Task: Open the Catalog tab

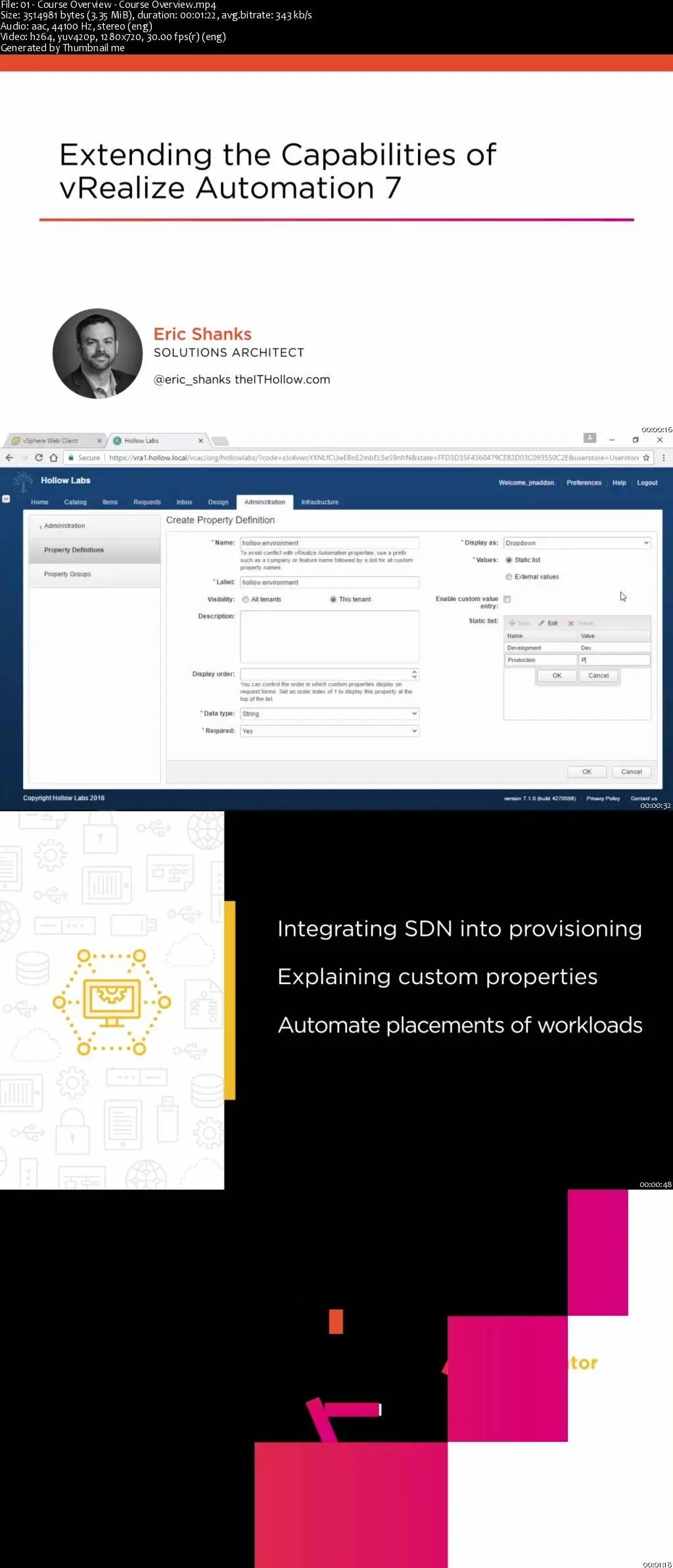Action: [x=76, y=503]
